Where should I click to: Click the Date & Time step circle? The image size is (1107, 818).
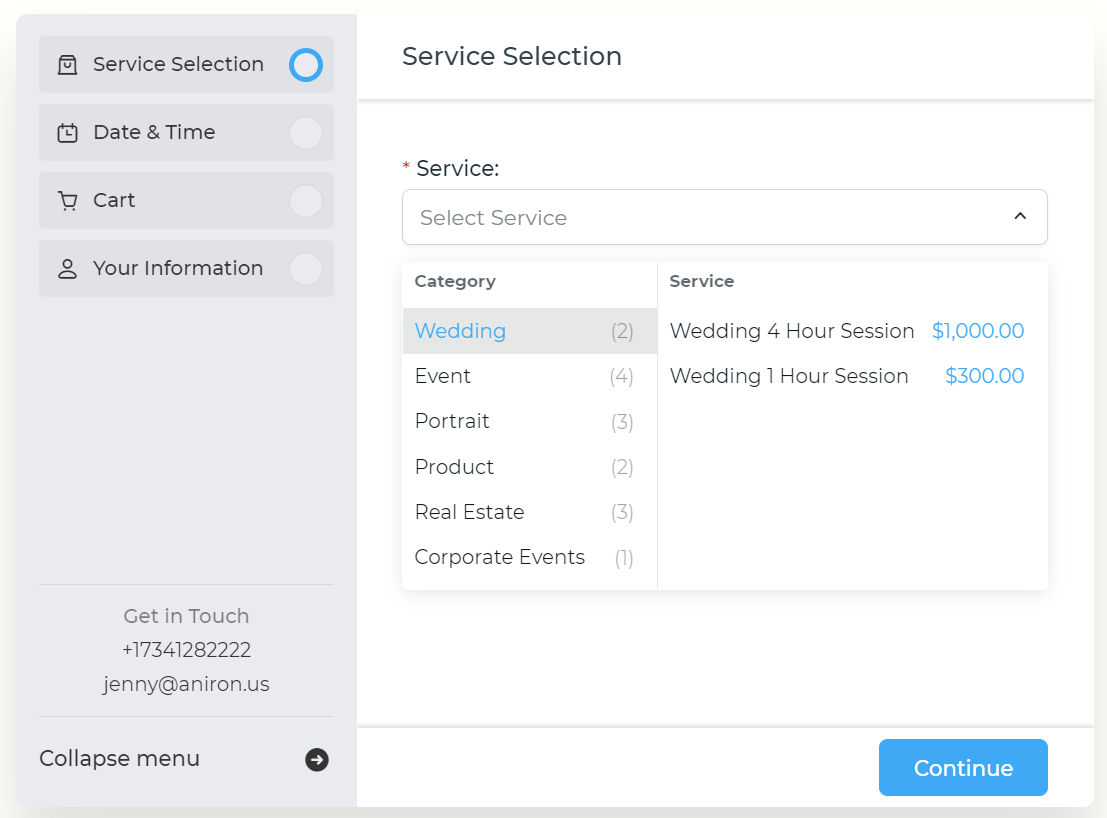(x=306, y=133)
